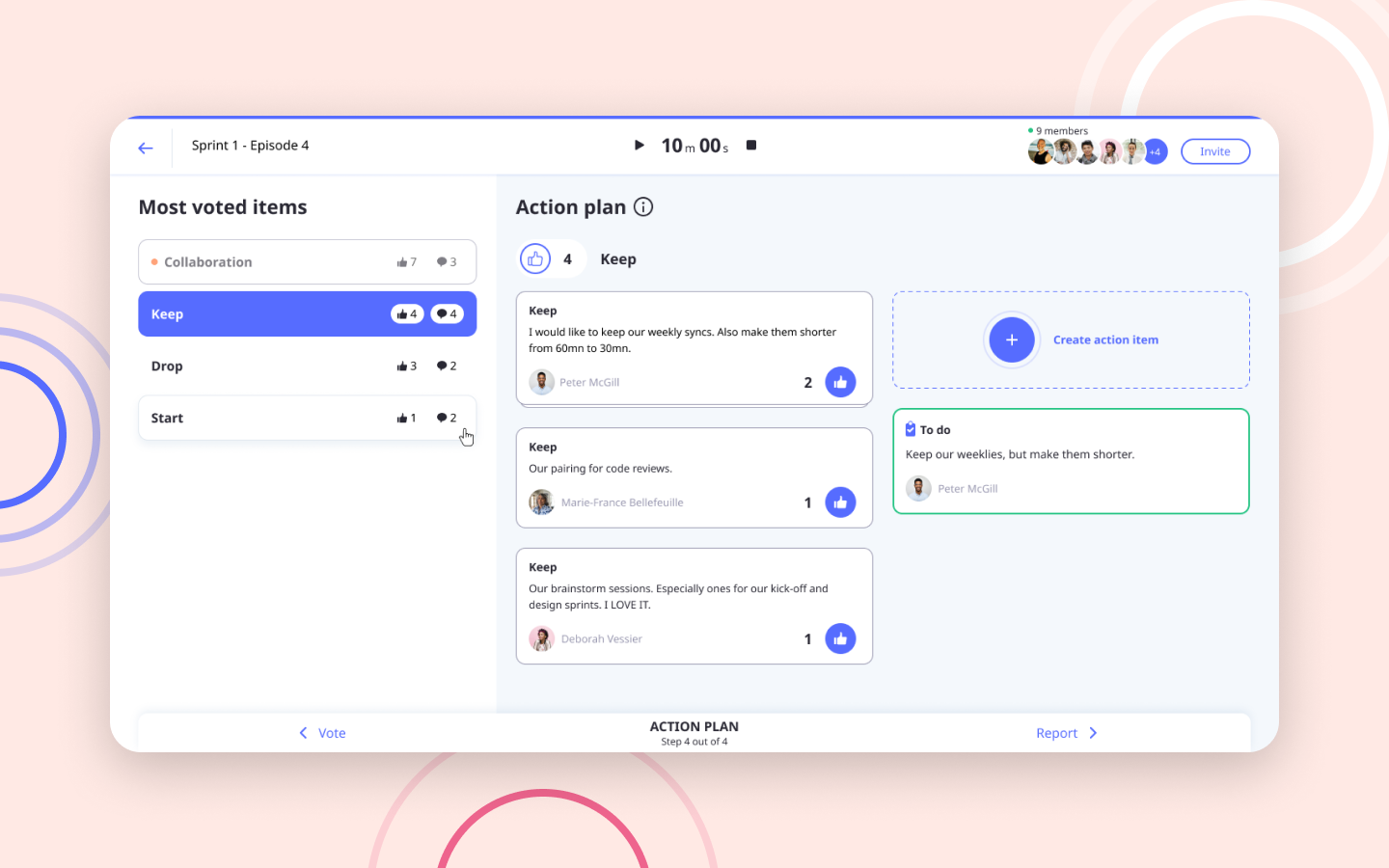Click the Sprint 1 - Episode 4 title
This screenshot has height=868, width=1389.
[x=250, y=146]
